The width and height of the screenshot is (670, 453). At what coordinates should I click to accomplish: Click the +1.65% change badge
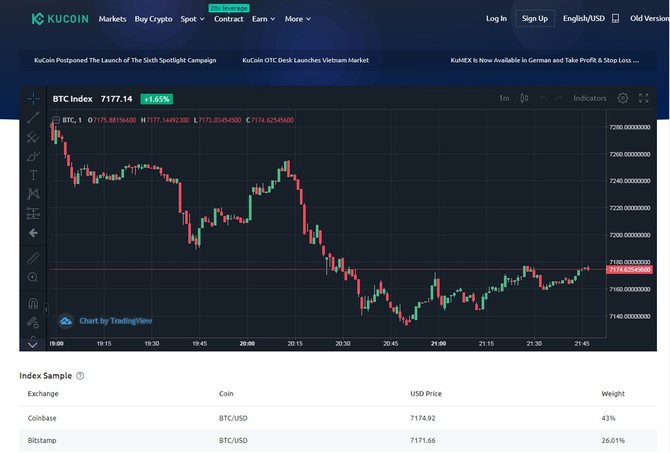point(156,99)
